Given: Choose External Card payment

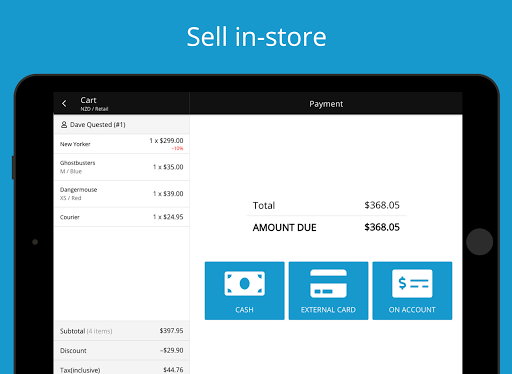Looking at the screenshot, I should [328, 291].
